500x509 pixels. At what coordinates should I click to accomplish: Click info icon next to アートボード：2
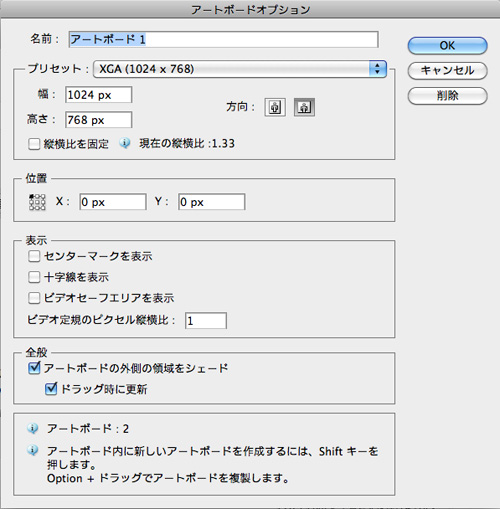(x=32, y=428)
